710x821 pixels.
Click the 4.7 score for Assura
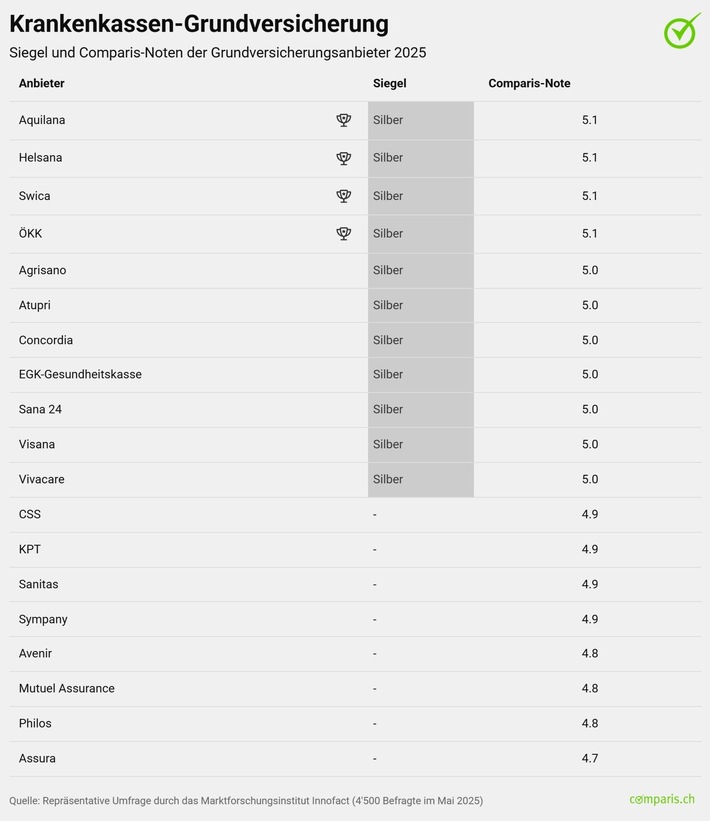coord(589,758)
